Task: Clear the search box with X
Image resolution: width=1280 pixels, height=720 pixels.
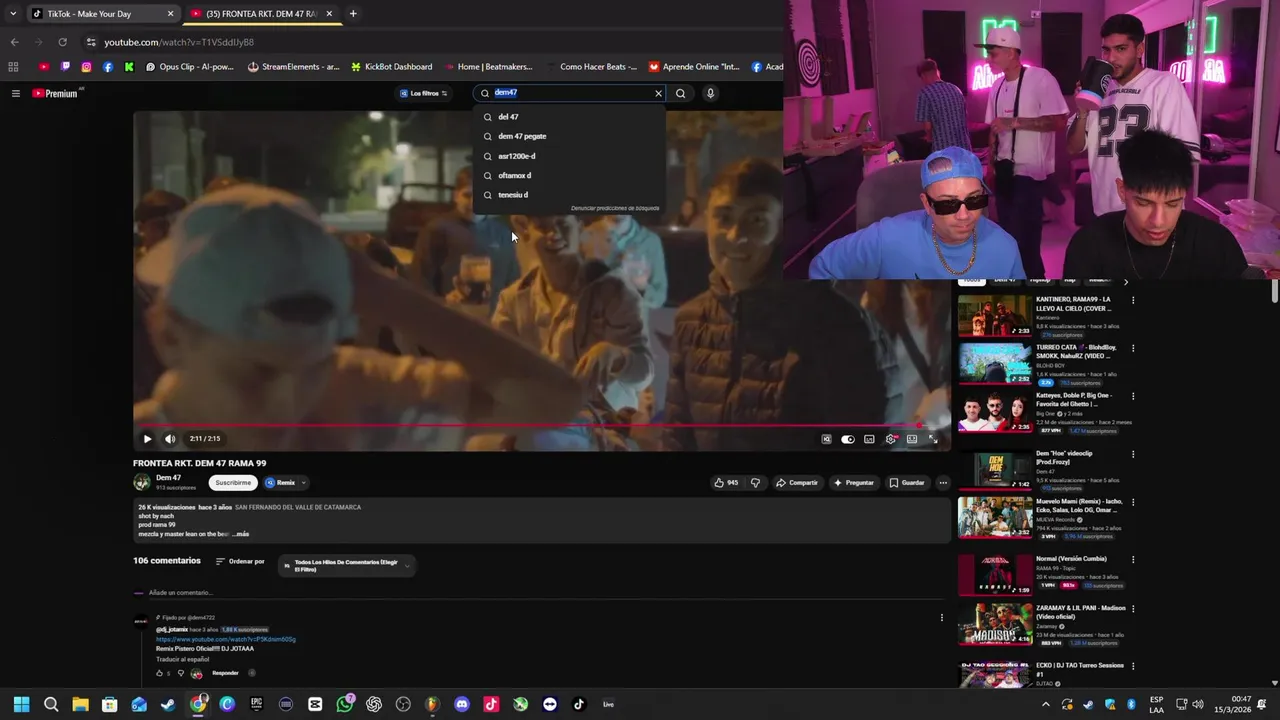Action: pos(658,93)
